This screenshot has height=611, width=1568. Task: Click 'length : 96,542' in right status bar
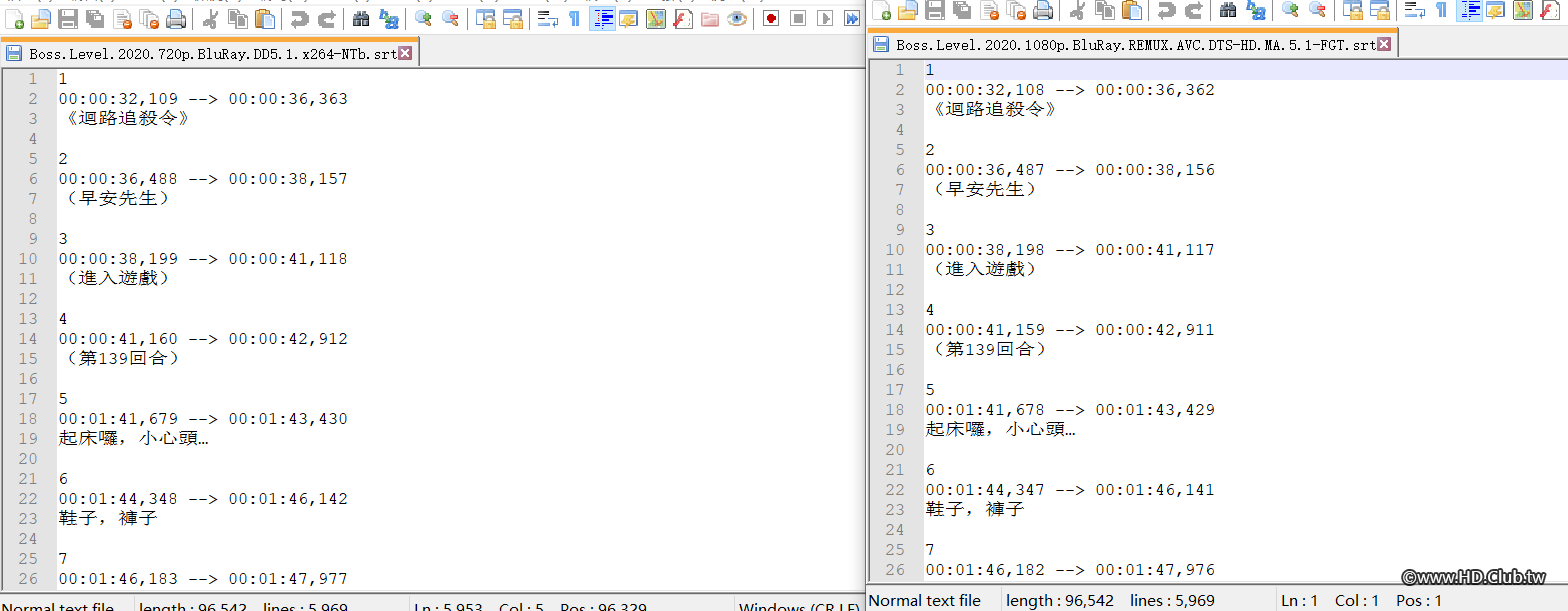(1060, 600)
